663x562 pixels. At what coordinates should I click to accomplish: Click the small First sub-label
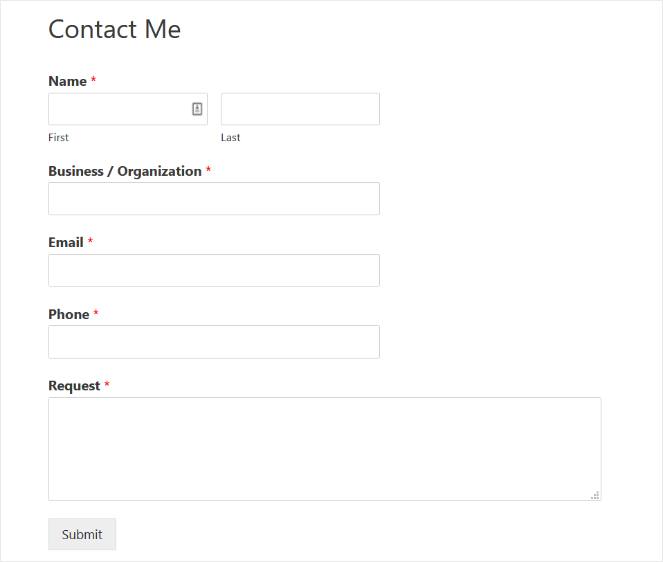click(58, 137)
